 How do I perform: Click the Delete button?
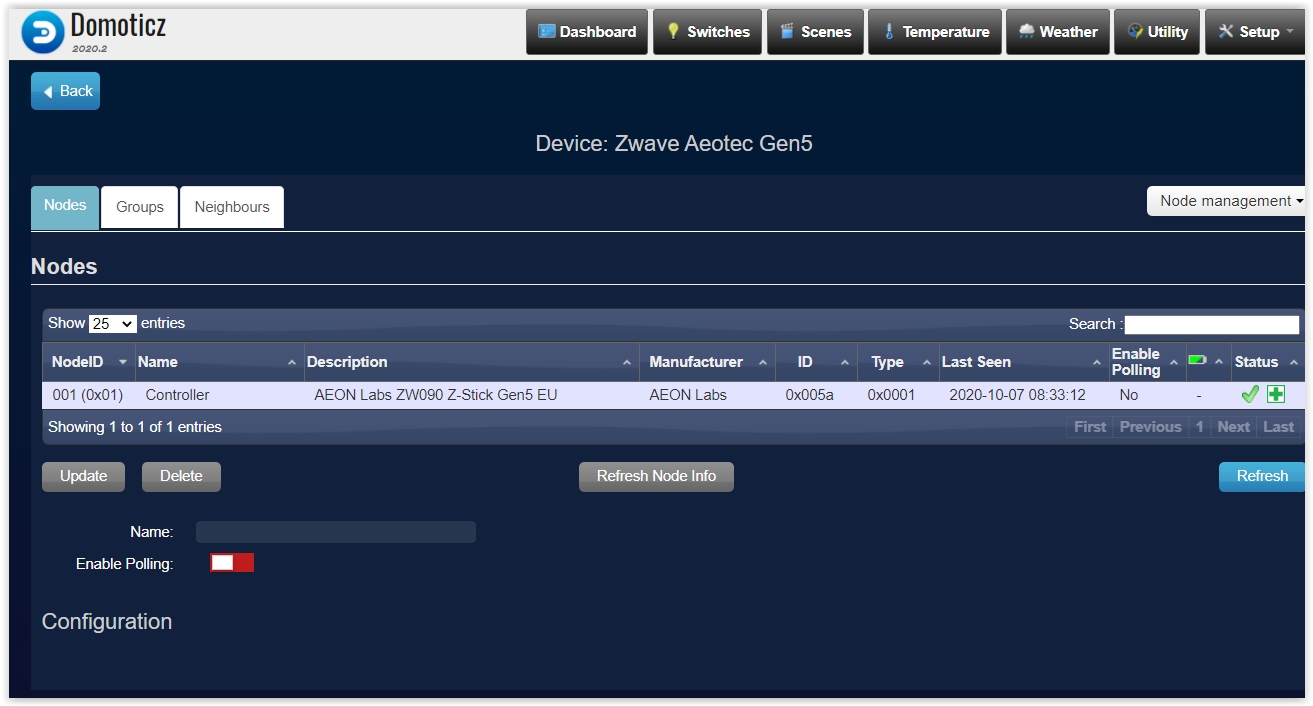pos(181,477)
